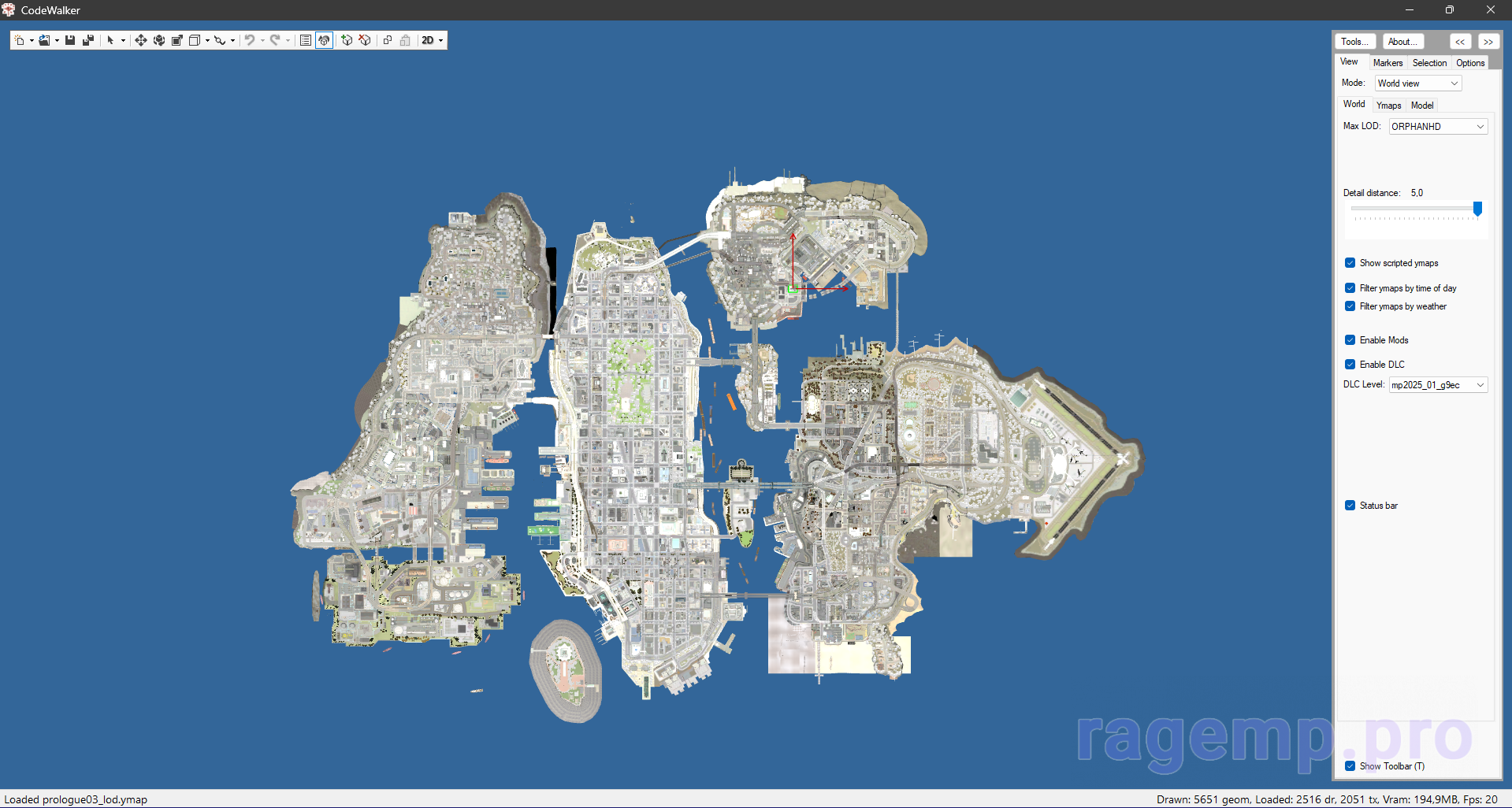Select the Ymaps sub-tab

click(x=1389, y=106)
